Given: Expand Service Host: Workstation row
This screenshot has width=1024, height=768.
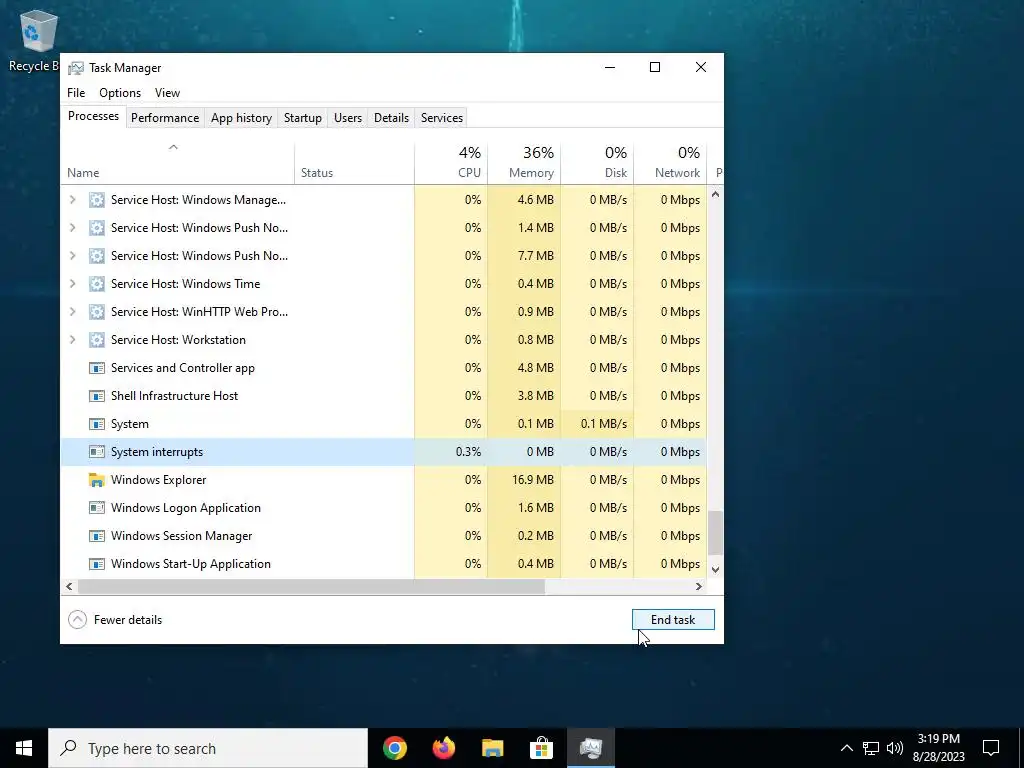Looking at the screenshot, I should point(72,340).
